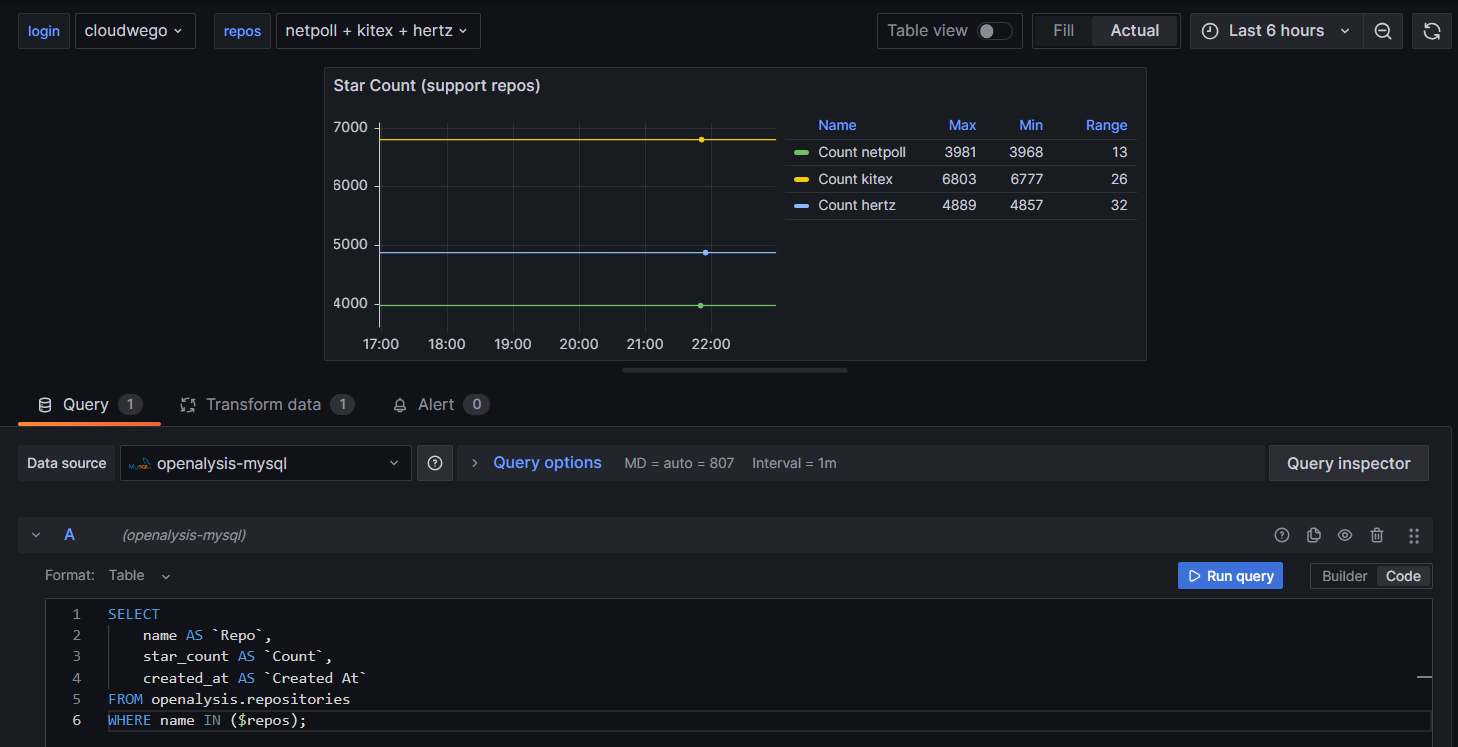Click the (openalysis-mysql) query source label
This screenshot has height=747, width=1458.
pyautogui.click(x=184, y=535)
